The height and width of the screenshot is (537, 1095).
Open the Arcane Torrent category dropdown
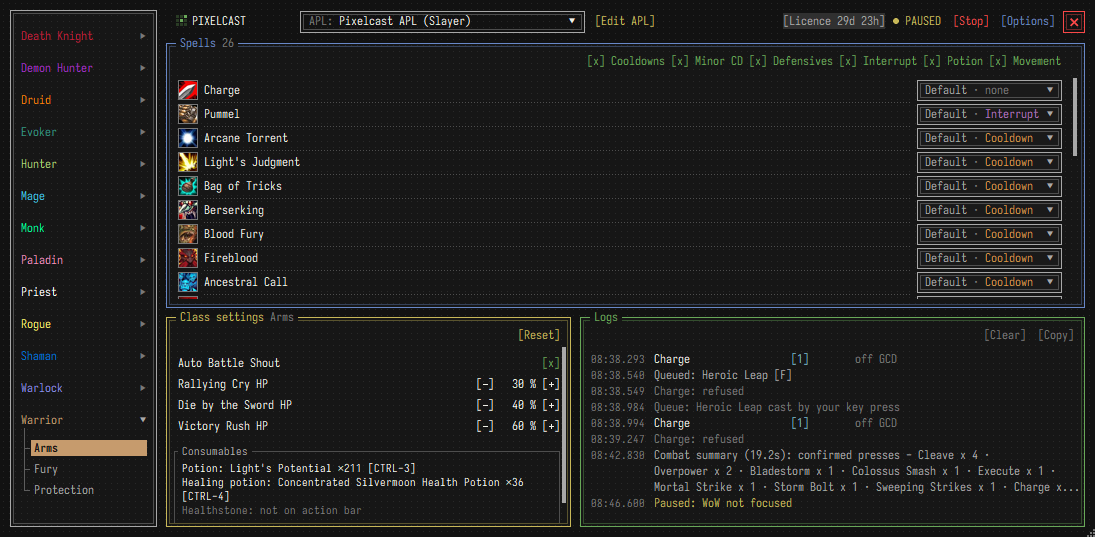tap(990, 138)
